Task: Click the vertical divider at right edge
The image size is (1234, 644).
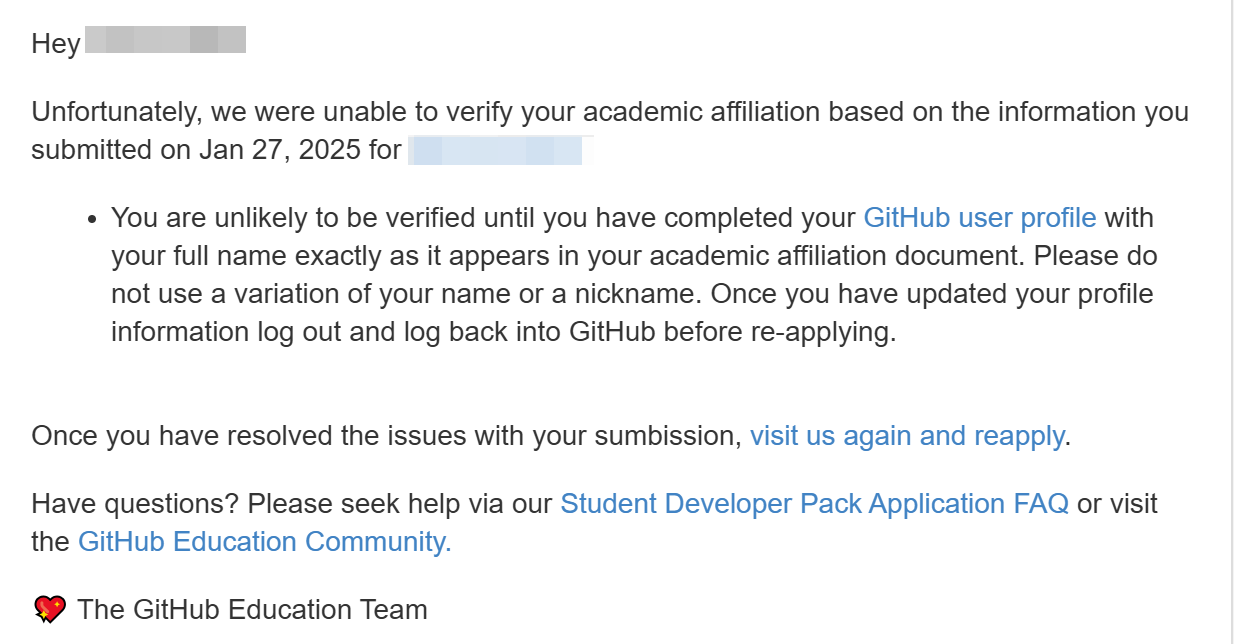Action: pos(1231,322)
